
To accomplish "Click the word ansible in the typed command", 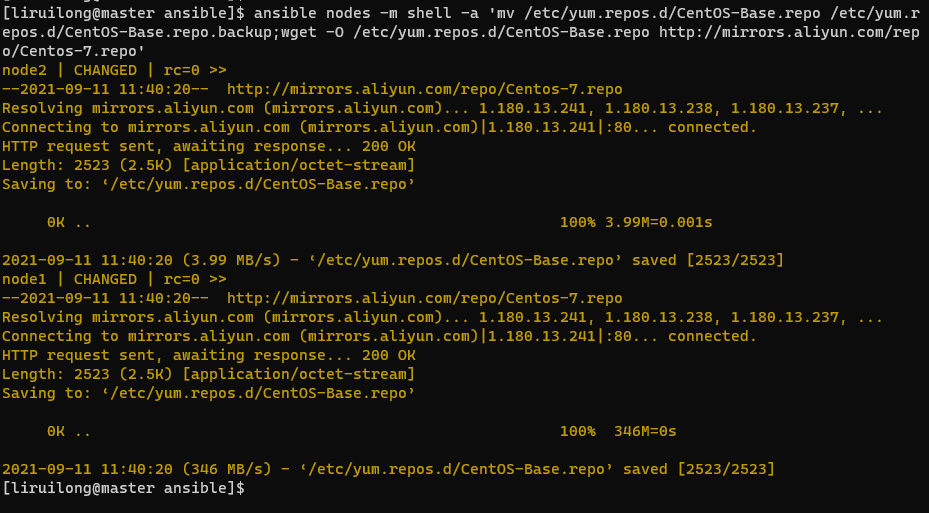I will 287,12.
